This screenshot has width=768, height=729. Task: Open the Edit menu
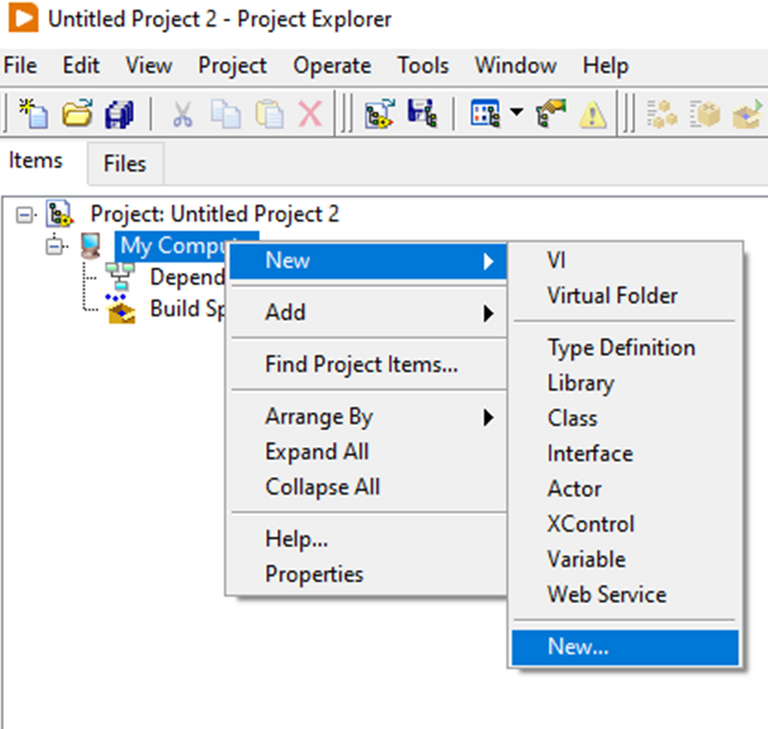coord(81,65)
